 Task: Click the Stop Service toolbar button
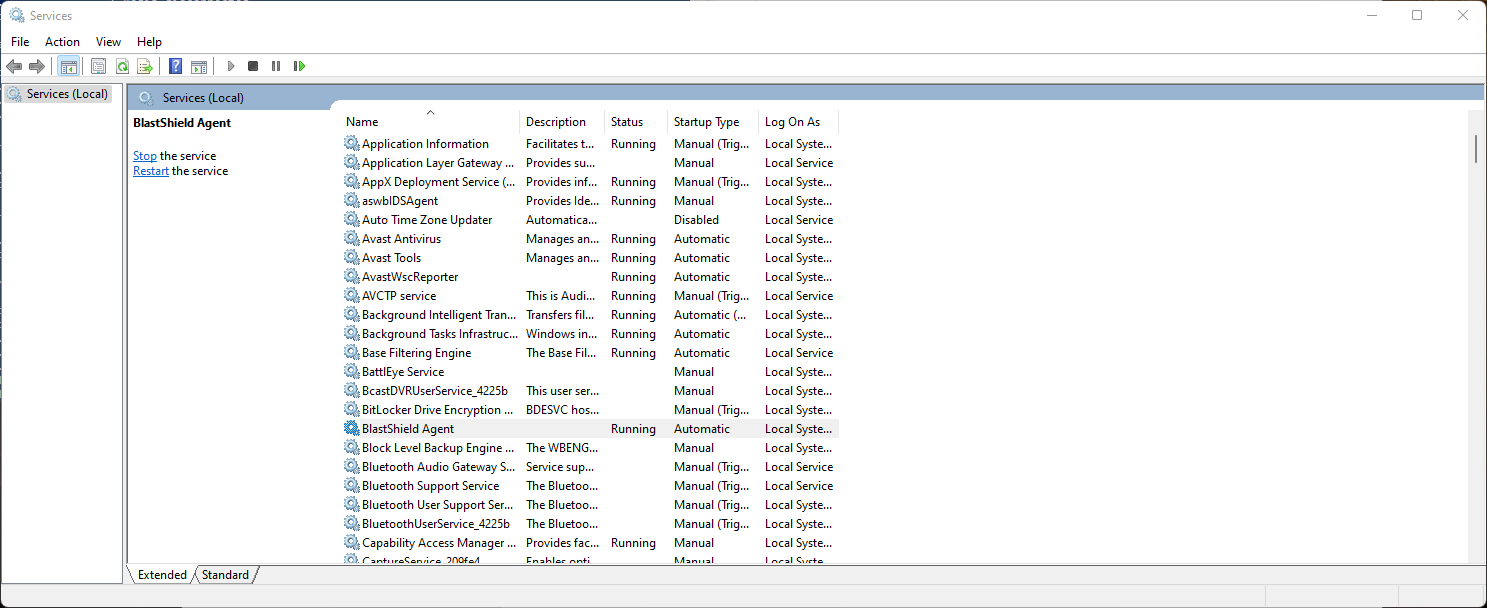click(x=253, y=66)
